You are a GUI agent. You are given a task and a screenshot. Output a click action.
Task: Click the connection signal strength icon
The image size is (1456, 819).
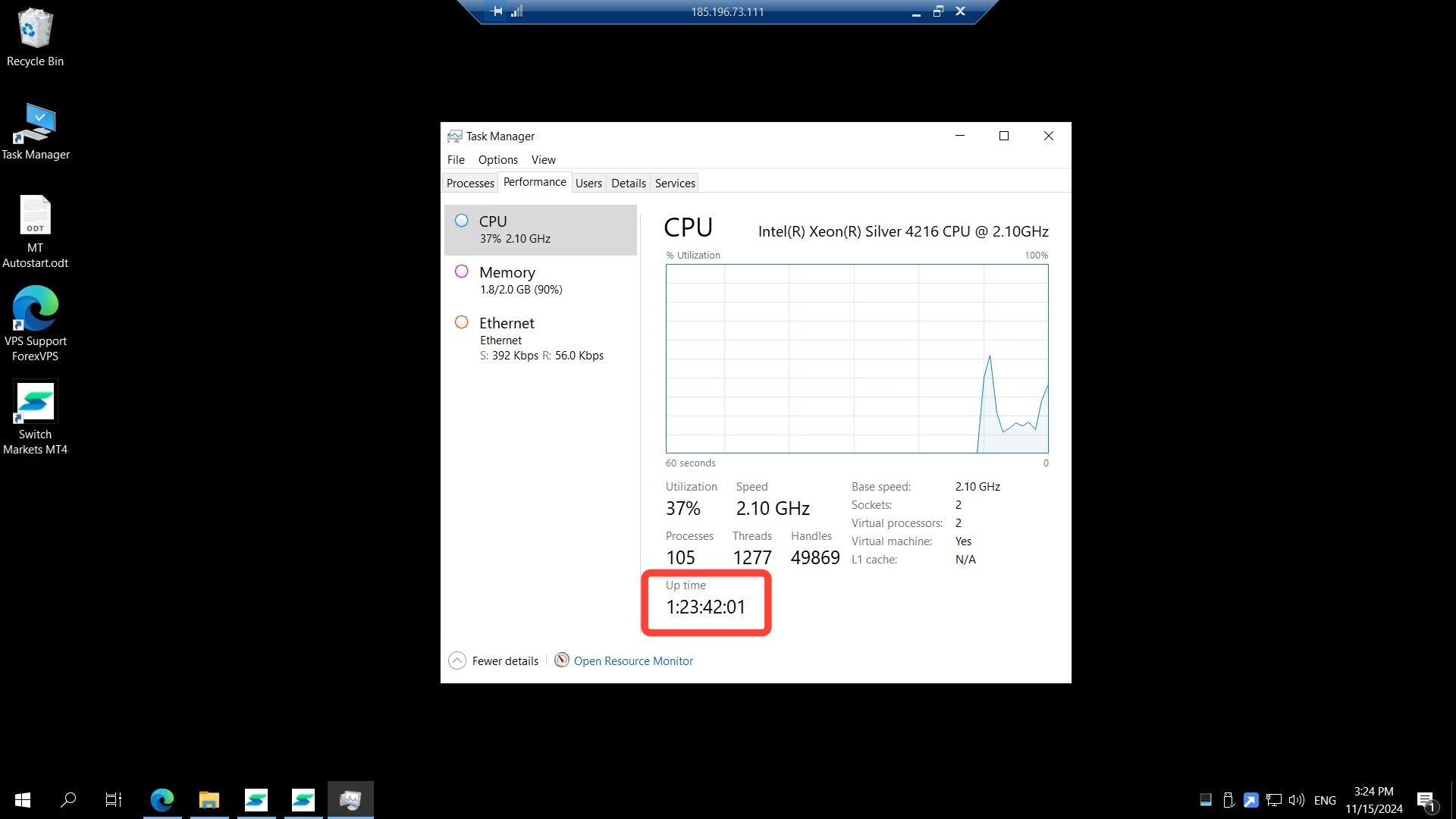pos(517,11)
